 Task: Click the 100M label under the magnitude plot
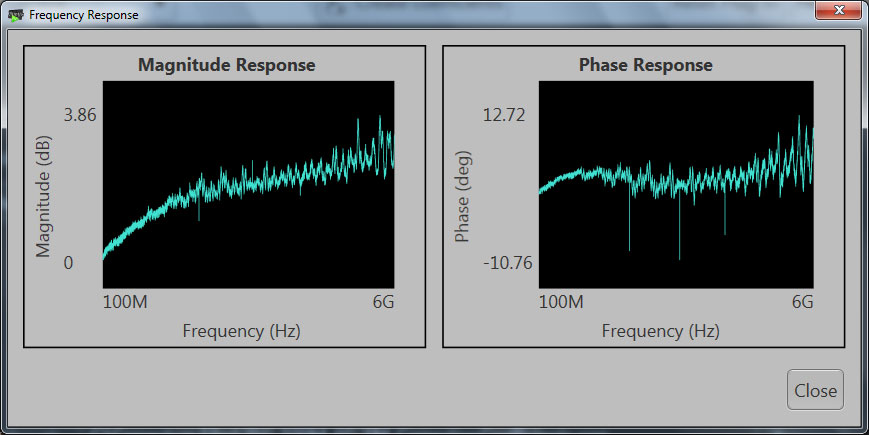coord(127,301)
